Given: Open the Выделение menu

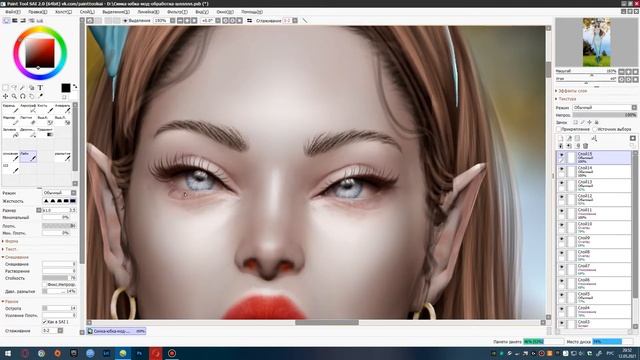Looking at the screenshot, I should [116, 12].
